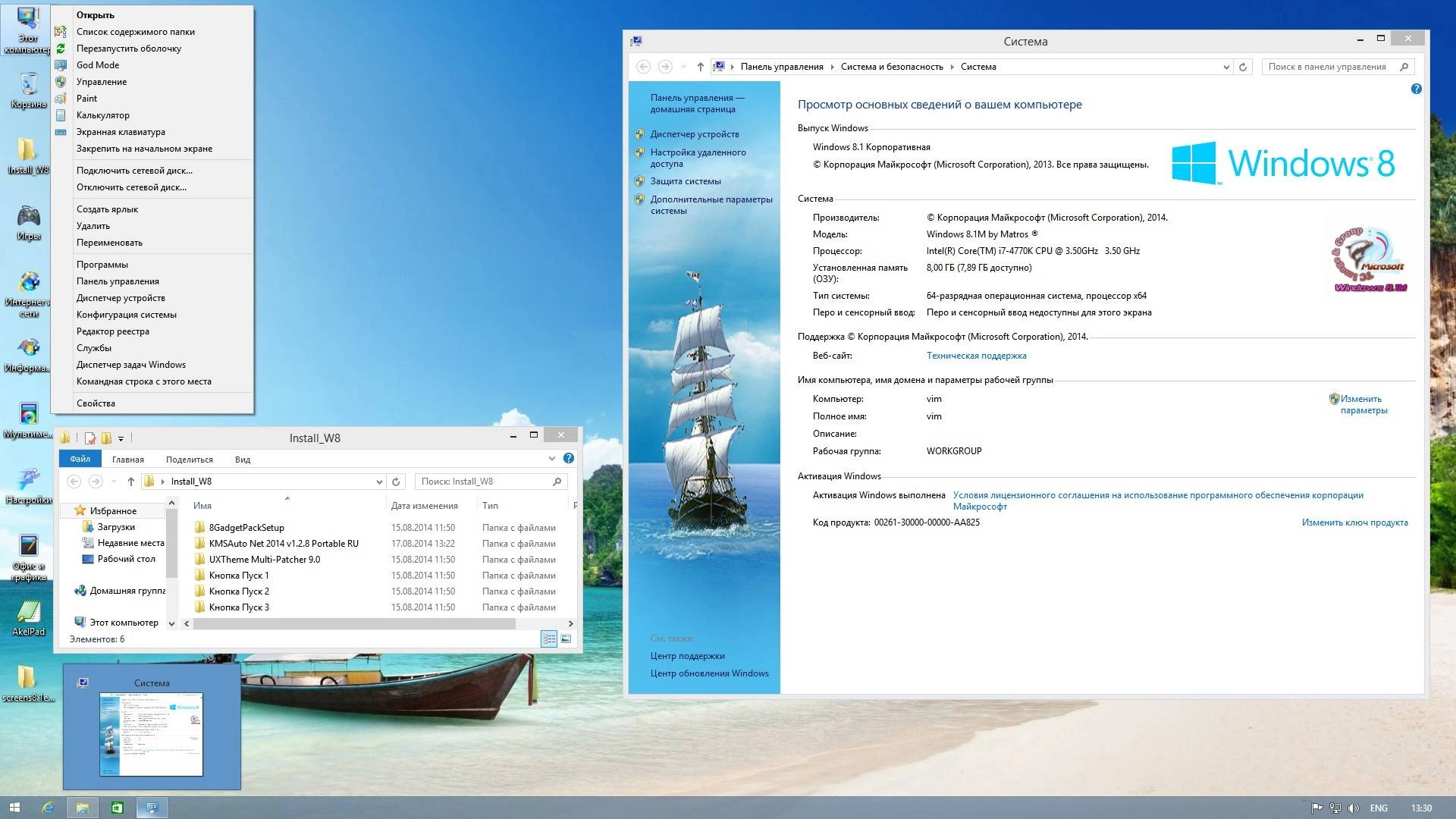This screenshot has height=819, width=1456.
Task: Go up one level in Install_W8 window
Action: click(x=130, y=482)
